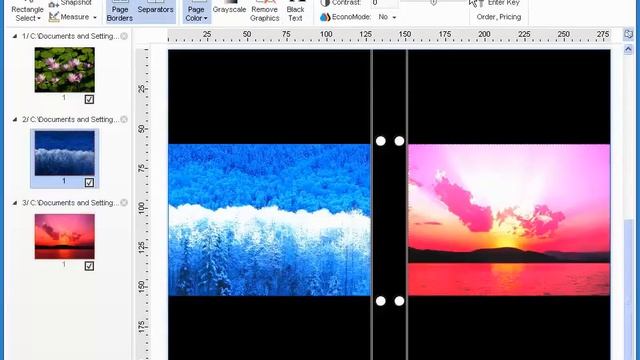Click document 3 path label
640x360 pixels.
tap(70, 203)
